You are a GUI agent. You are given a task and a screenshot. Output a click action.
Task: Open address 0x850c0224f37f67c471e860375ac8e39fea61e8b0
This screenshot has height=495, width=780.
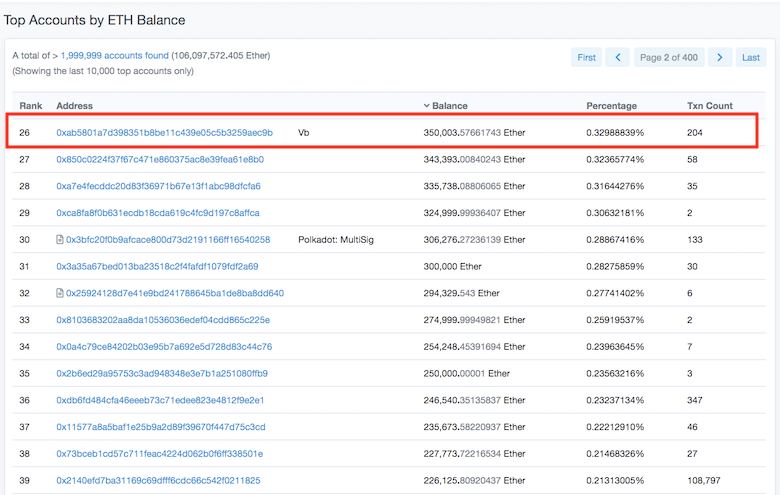[160, 160]
